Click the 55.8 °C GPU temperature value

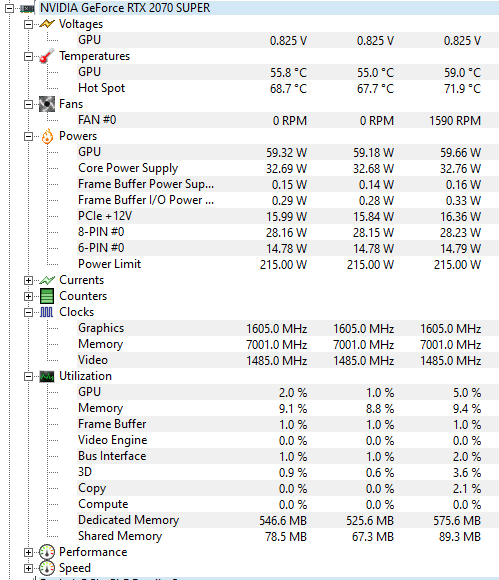(x=289, y=73)
